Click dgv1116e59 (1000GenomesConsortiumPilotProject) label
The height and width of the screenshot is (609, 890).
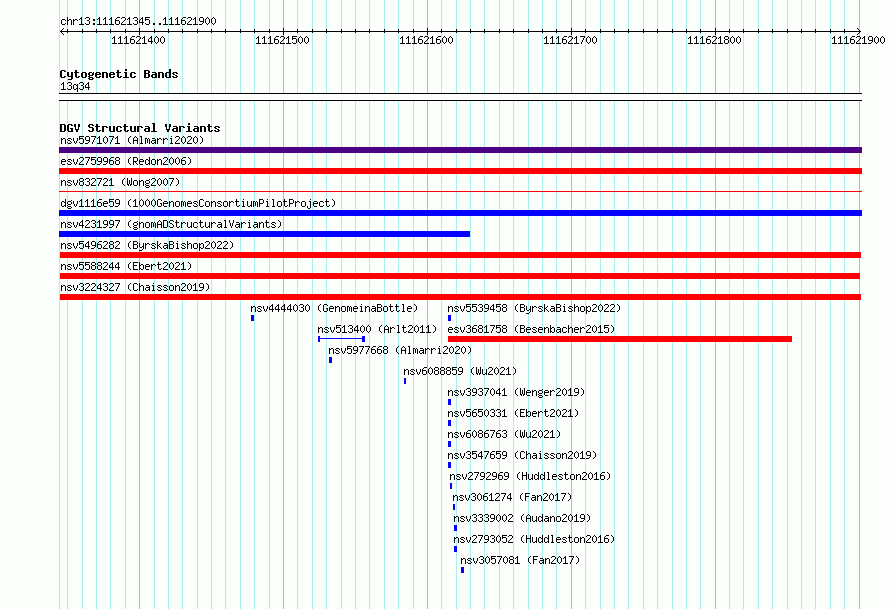click(x=198, y=203)
